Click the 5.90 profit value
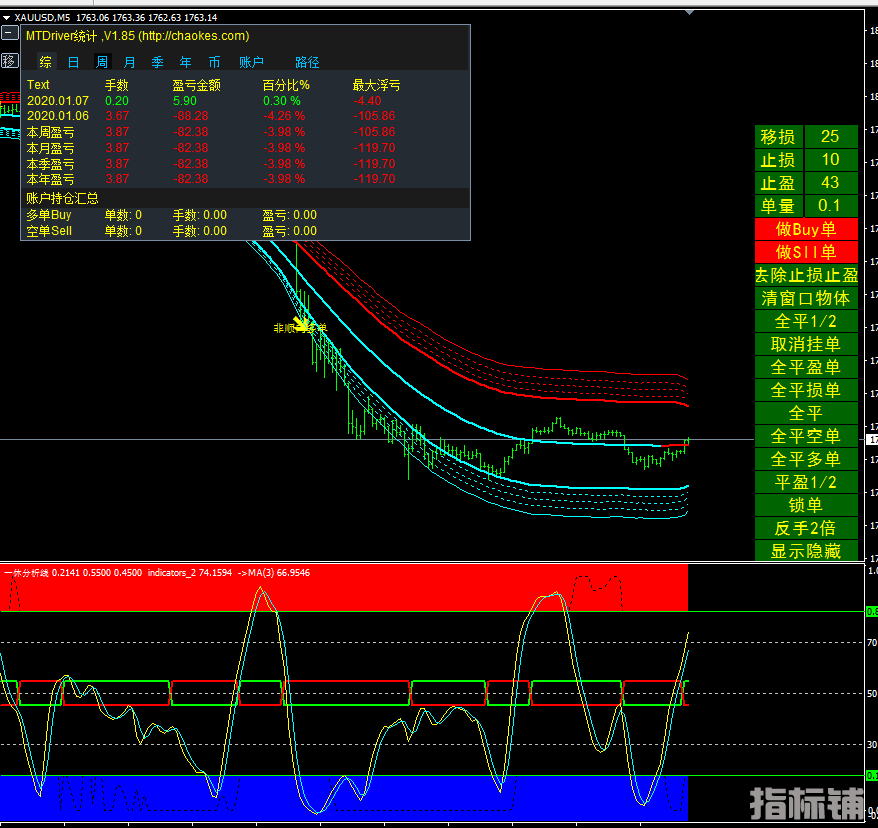Screen dimensions: 878x828 (x=184, y=101)
